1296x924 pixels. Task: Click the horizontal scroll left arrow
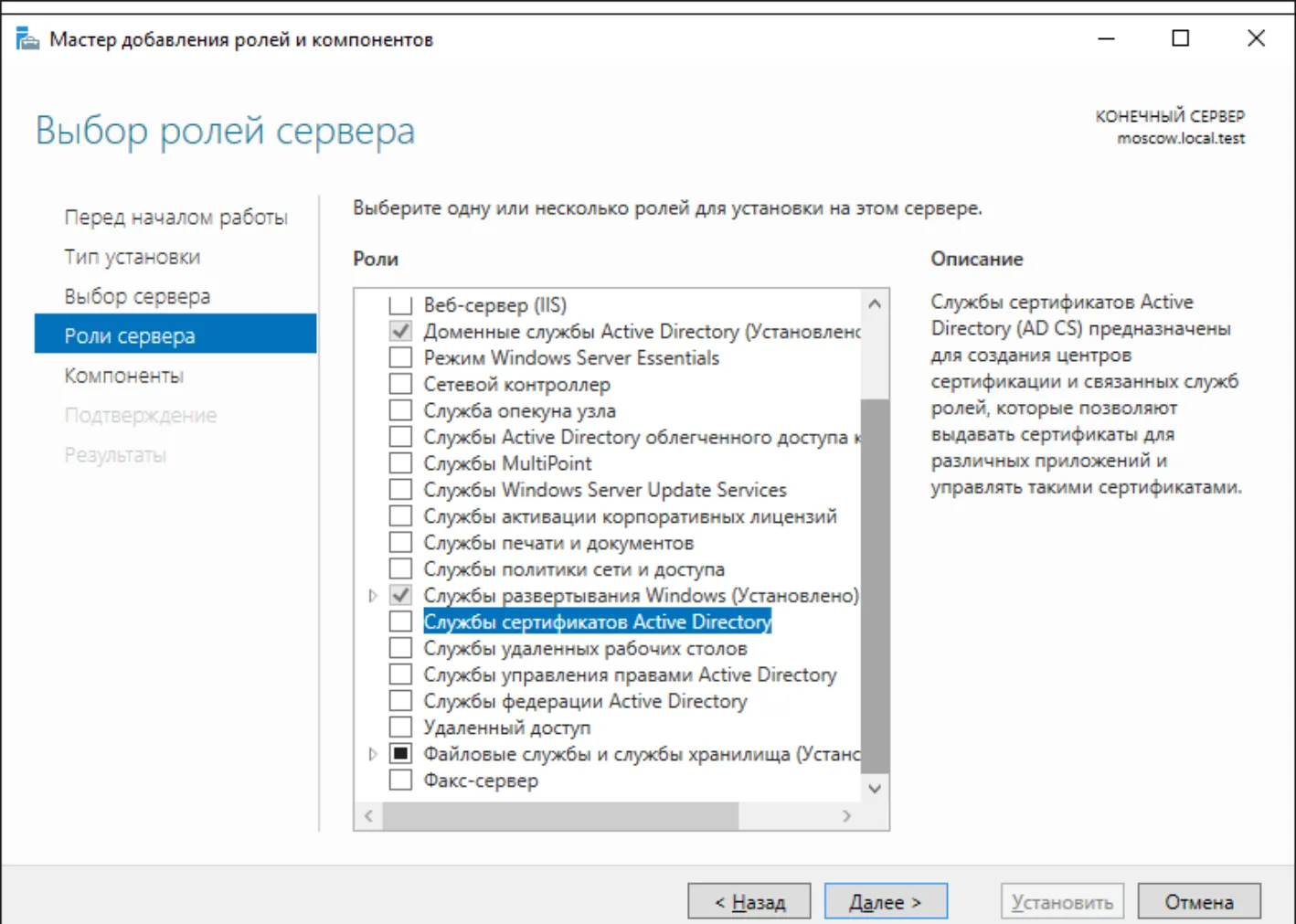368,816
